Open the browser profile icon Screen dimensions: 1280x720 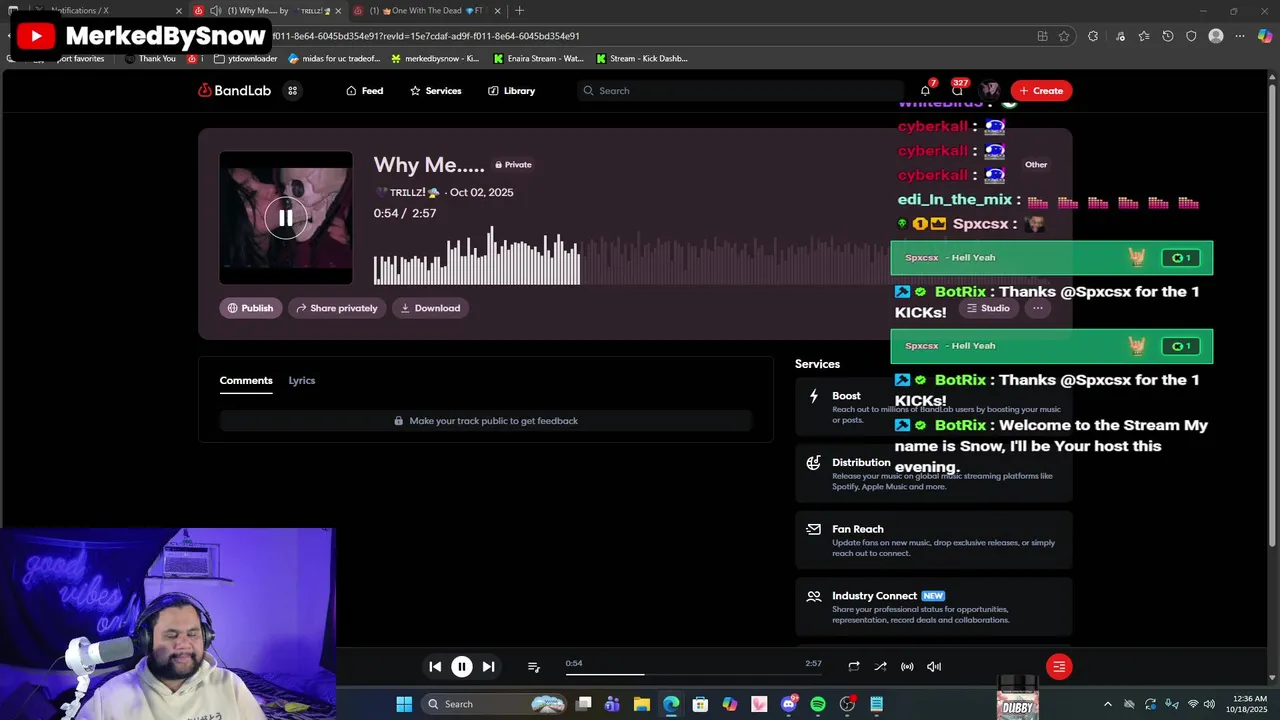point(1216,36)
